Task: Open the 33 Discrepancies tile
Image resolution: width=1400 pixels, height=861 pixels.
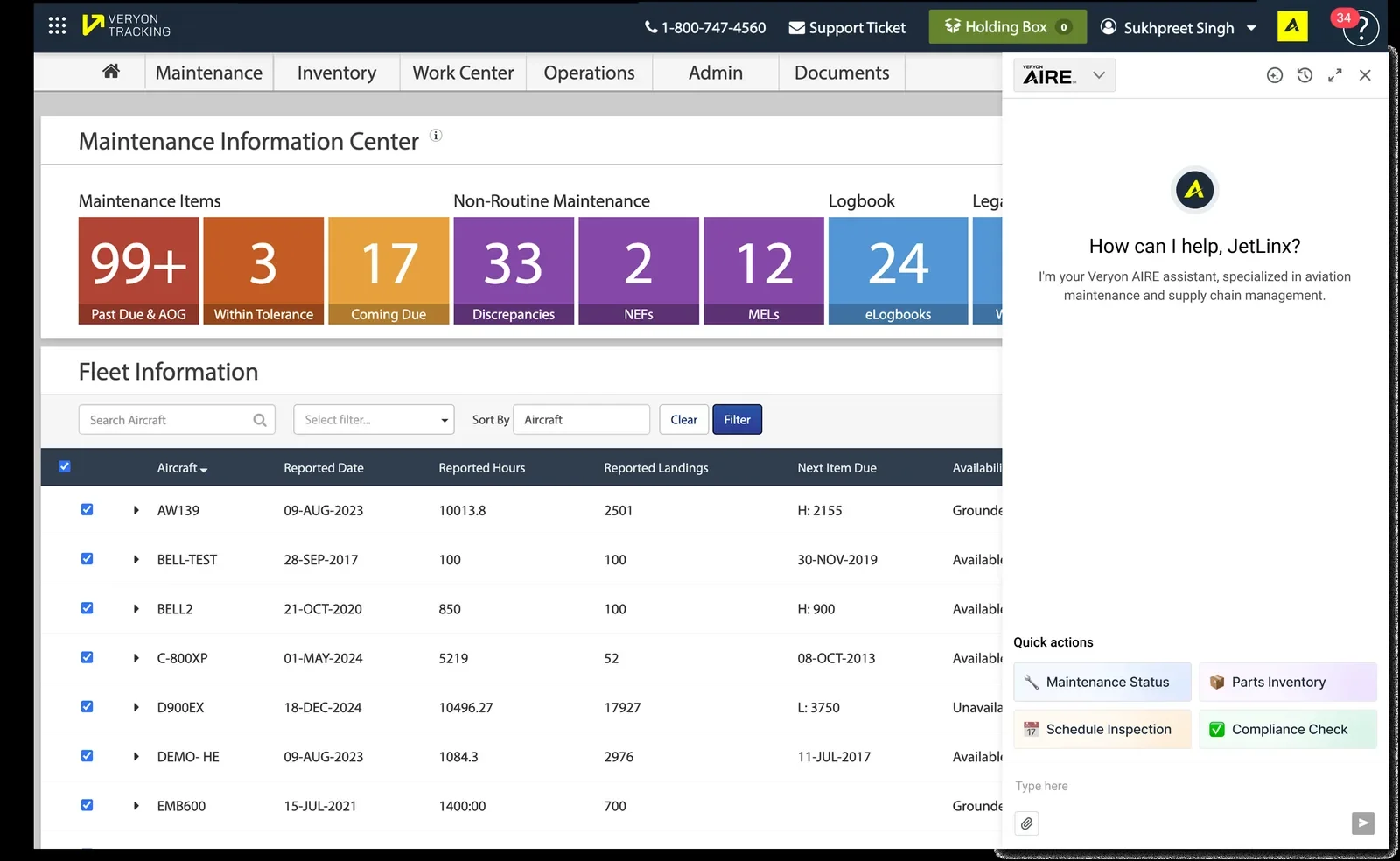Action: [514, 270]
